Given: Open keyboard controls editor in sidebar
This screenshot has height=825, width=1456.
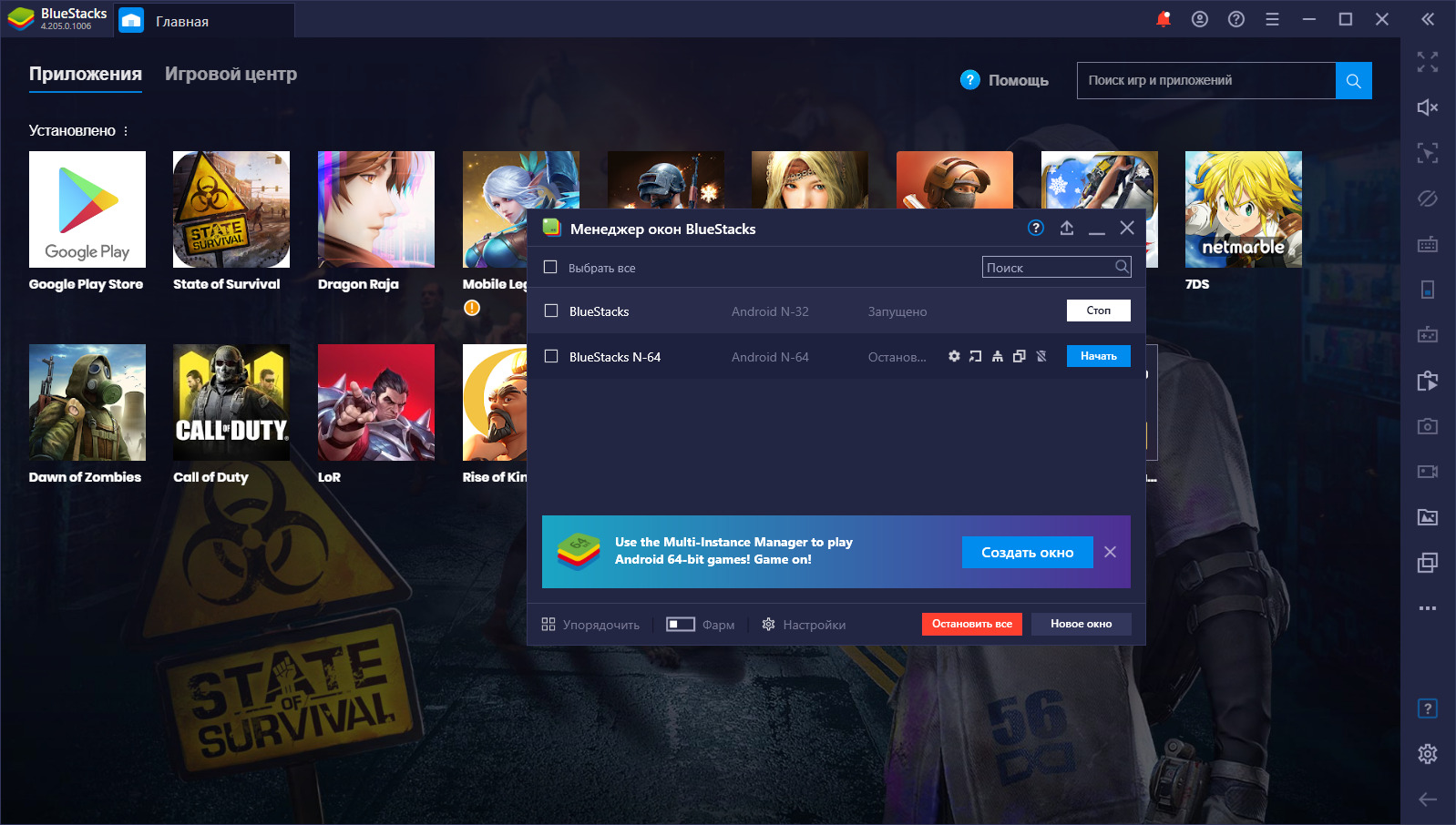Looking at the screenshot, I should pos(1428,244).
